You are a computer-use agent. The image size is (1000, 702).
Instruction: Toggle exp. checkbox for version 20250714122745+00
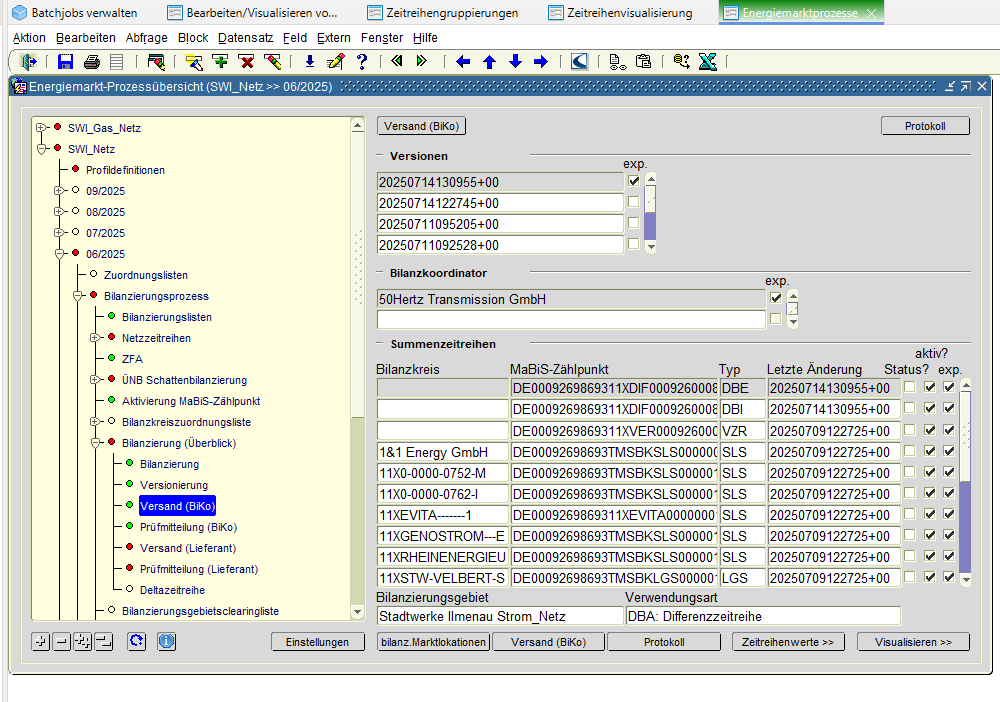633,202
